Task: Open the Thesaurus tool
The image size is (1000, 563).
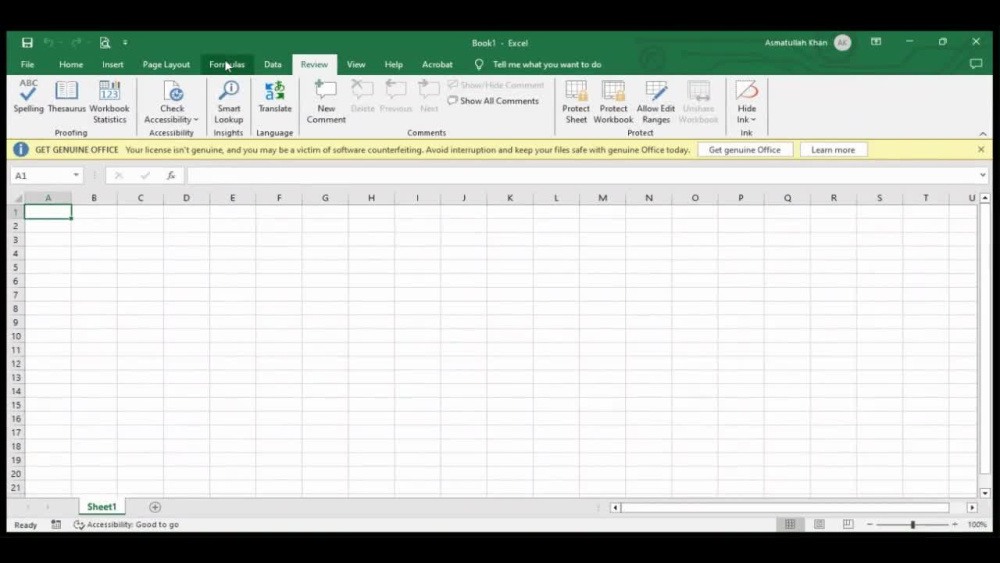Action: tap(66, 97)
